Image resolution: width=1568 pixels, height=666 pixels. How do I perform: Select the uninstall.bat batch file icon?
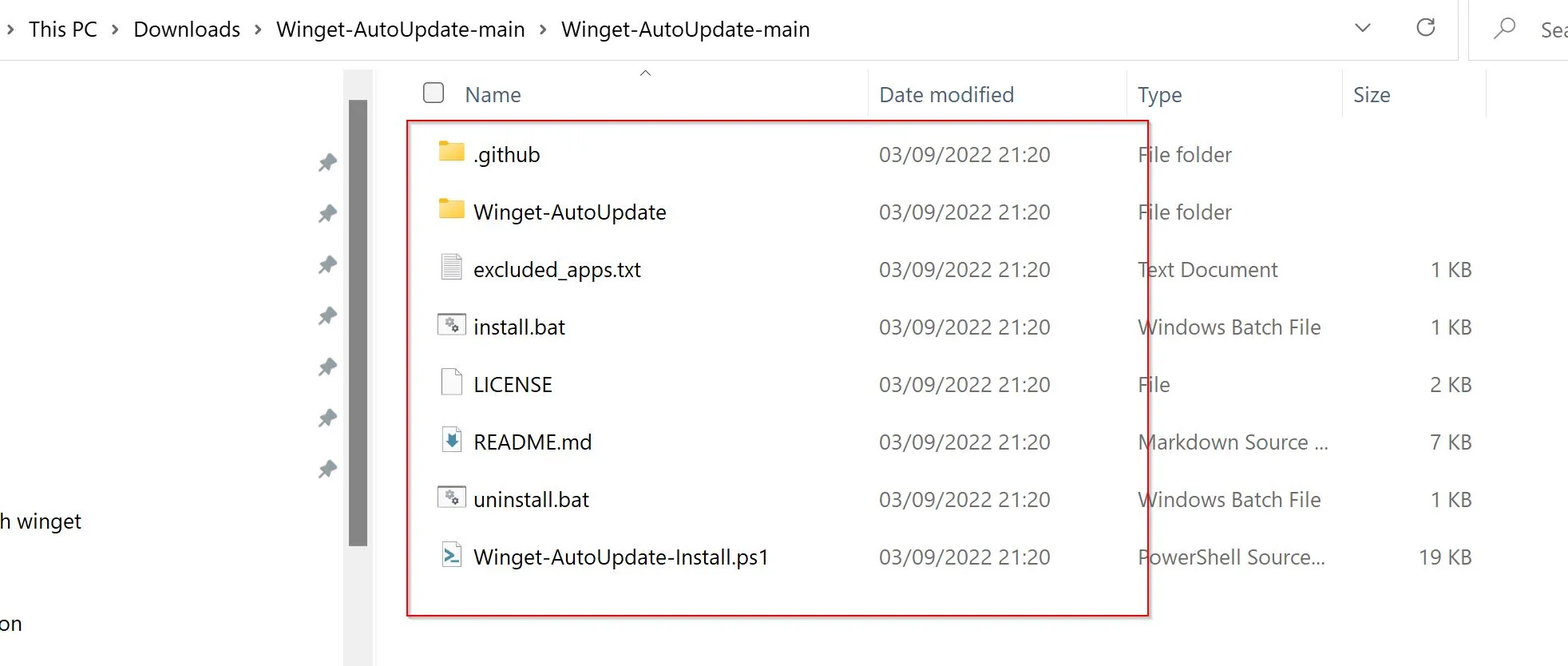click(451, 497)
